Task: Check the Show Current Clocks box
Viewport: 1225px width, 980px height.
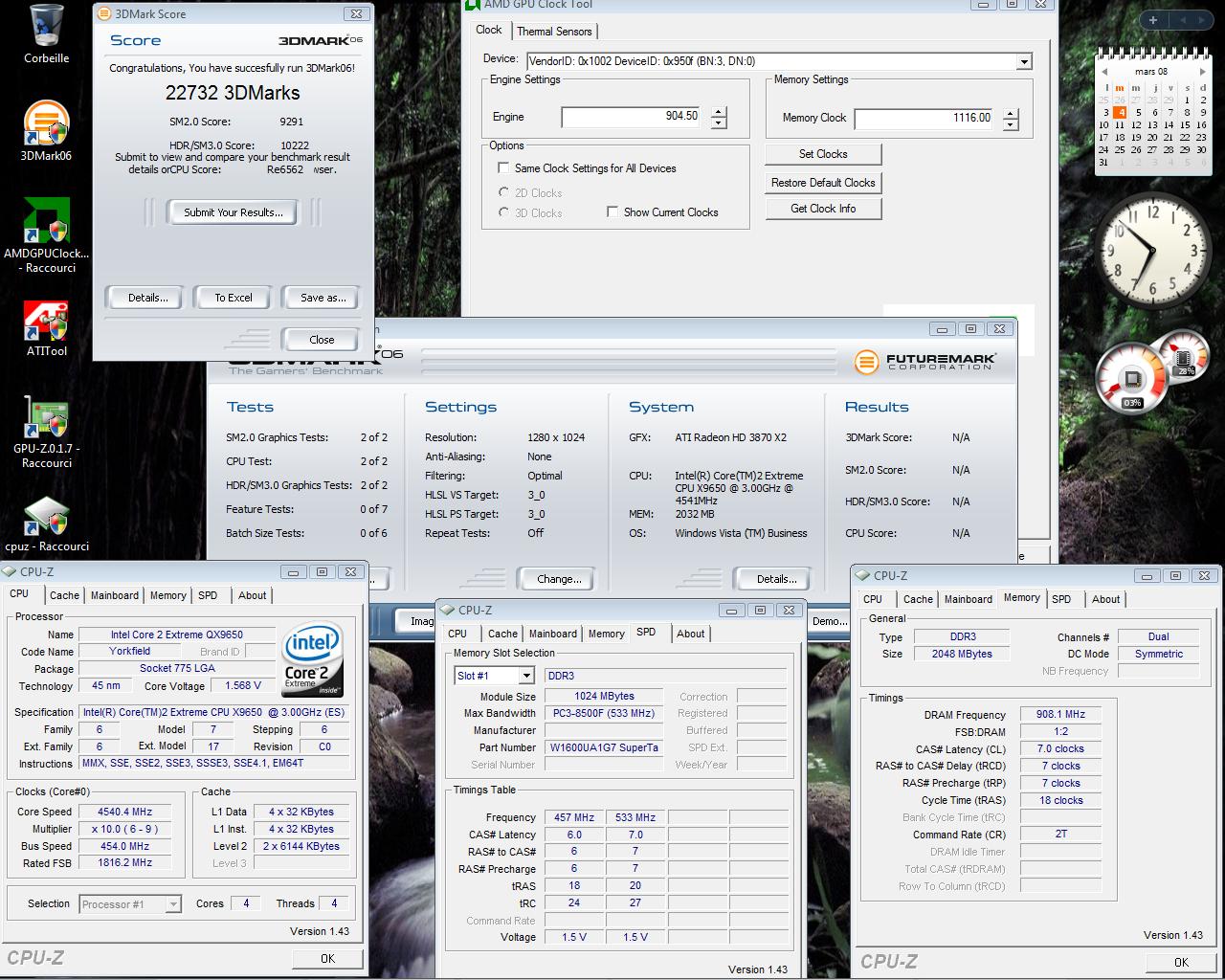Action: [612, 212]
